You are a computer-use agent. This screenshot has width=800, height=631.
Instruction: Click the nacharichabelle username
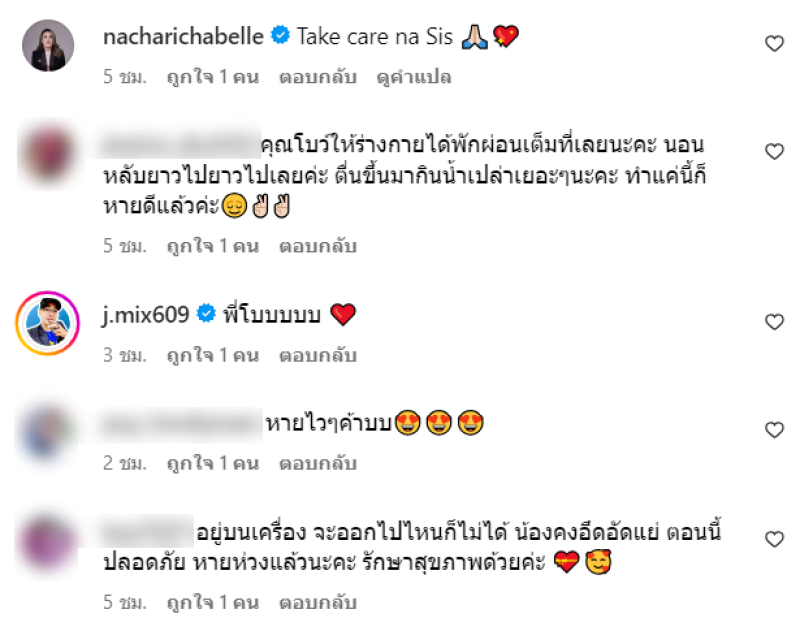(x=183, y=37)
